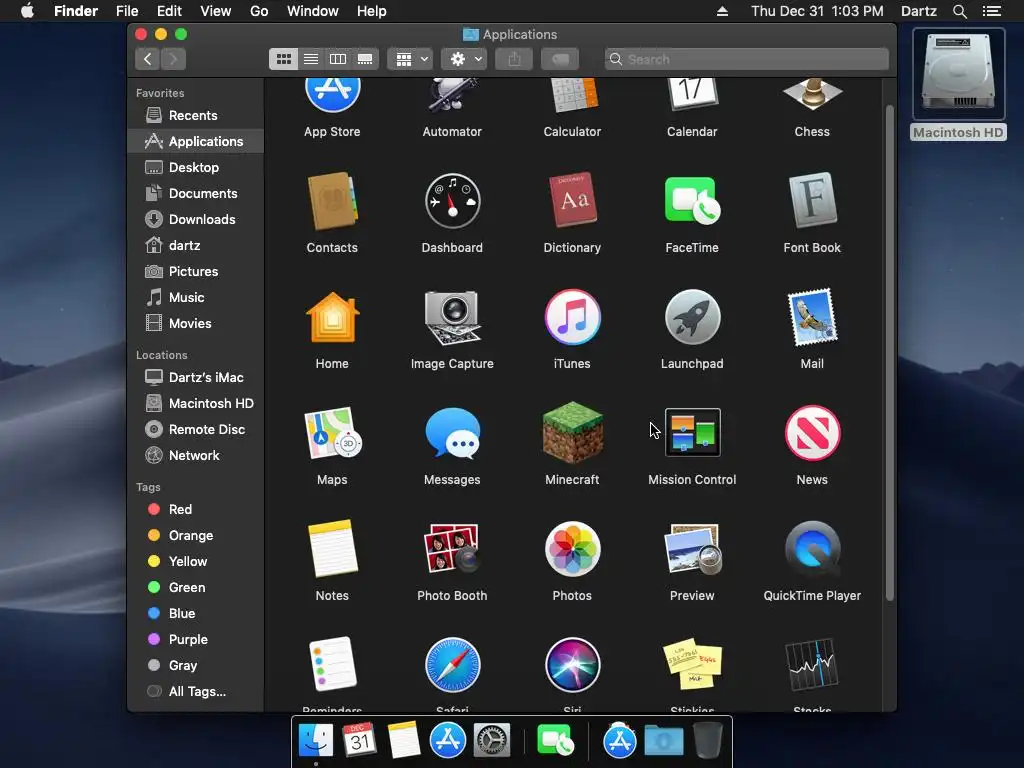Click the Launchpad rocket icon
Viewport: 1024px width, 768px height.
point(692,317)
